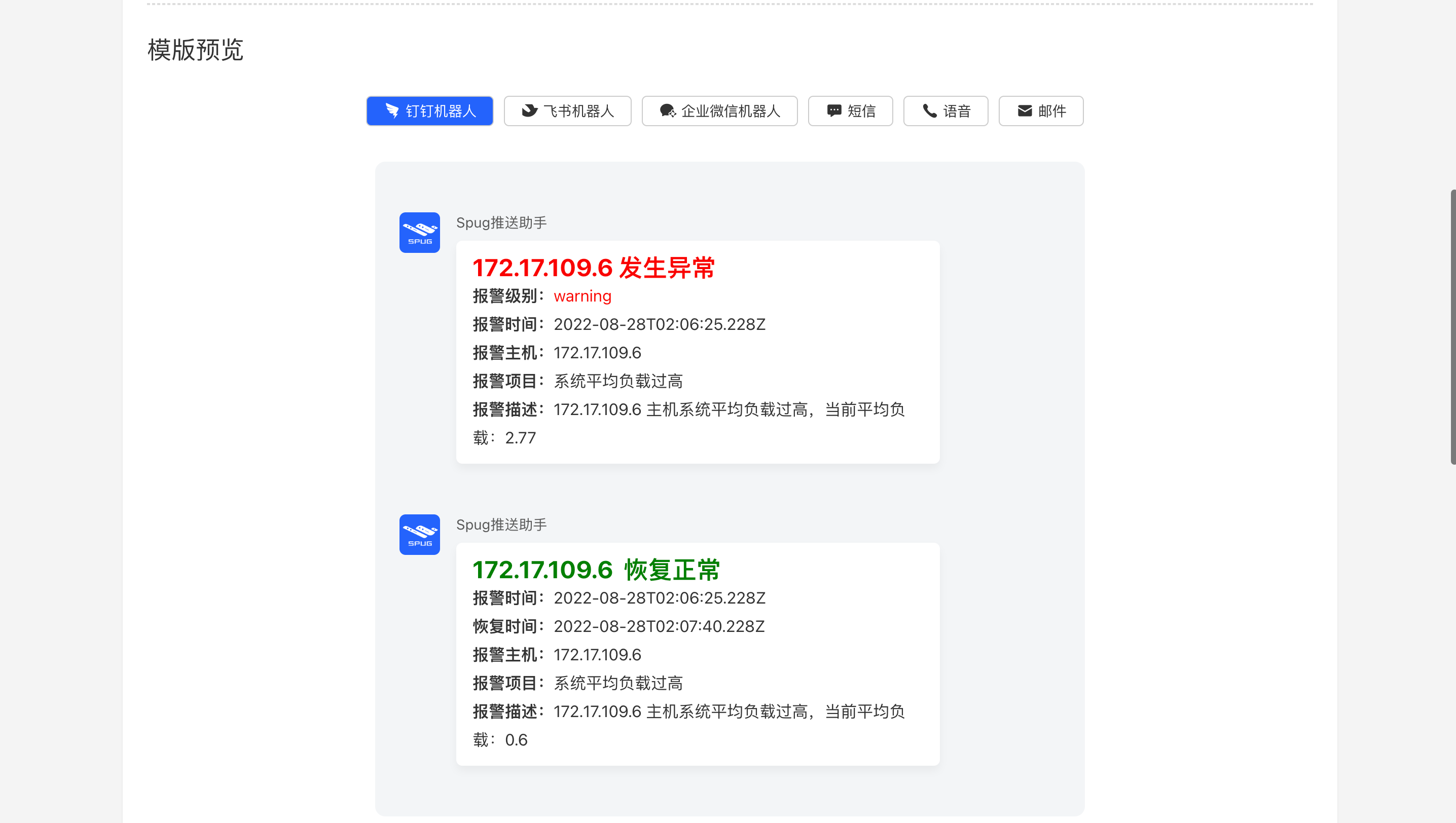Click the Feishu robot icon
Screen dimensions: 1456x823
pos(529,111)
